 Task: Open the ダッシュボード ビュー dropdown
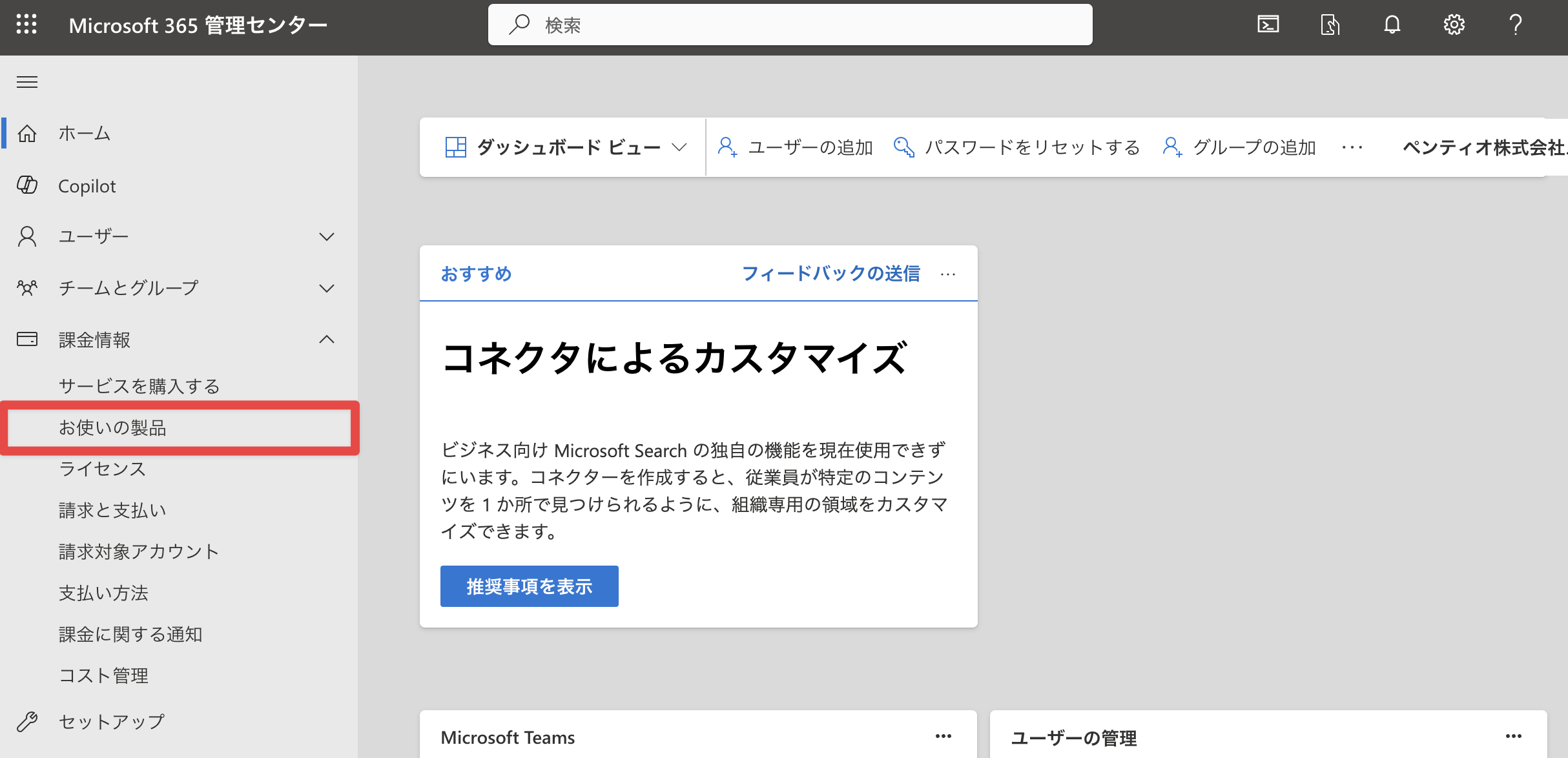pyautogui.click(x=566, y=147)
